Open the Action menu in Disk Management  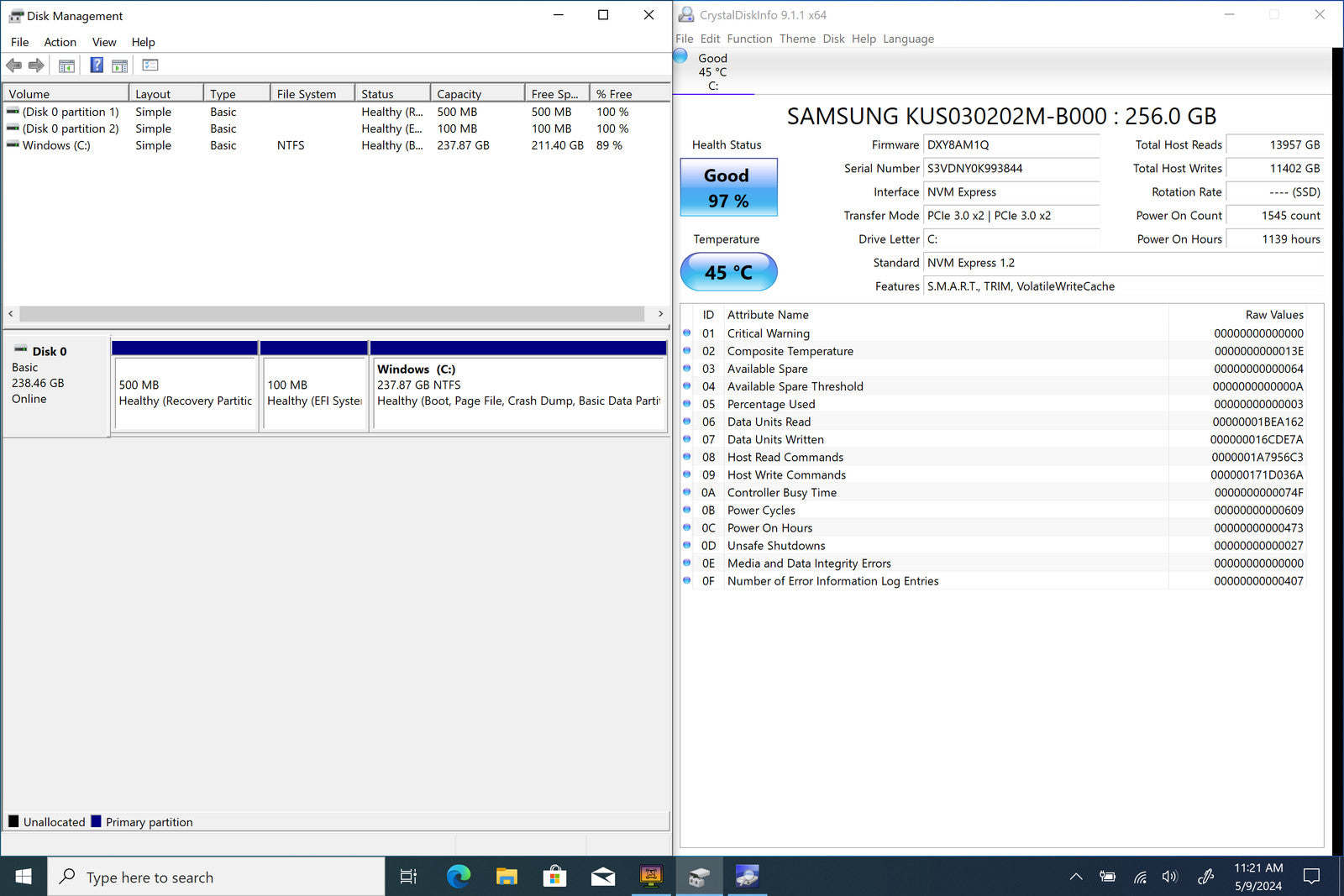pos(60,42)
